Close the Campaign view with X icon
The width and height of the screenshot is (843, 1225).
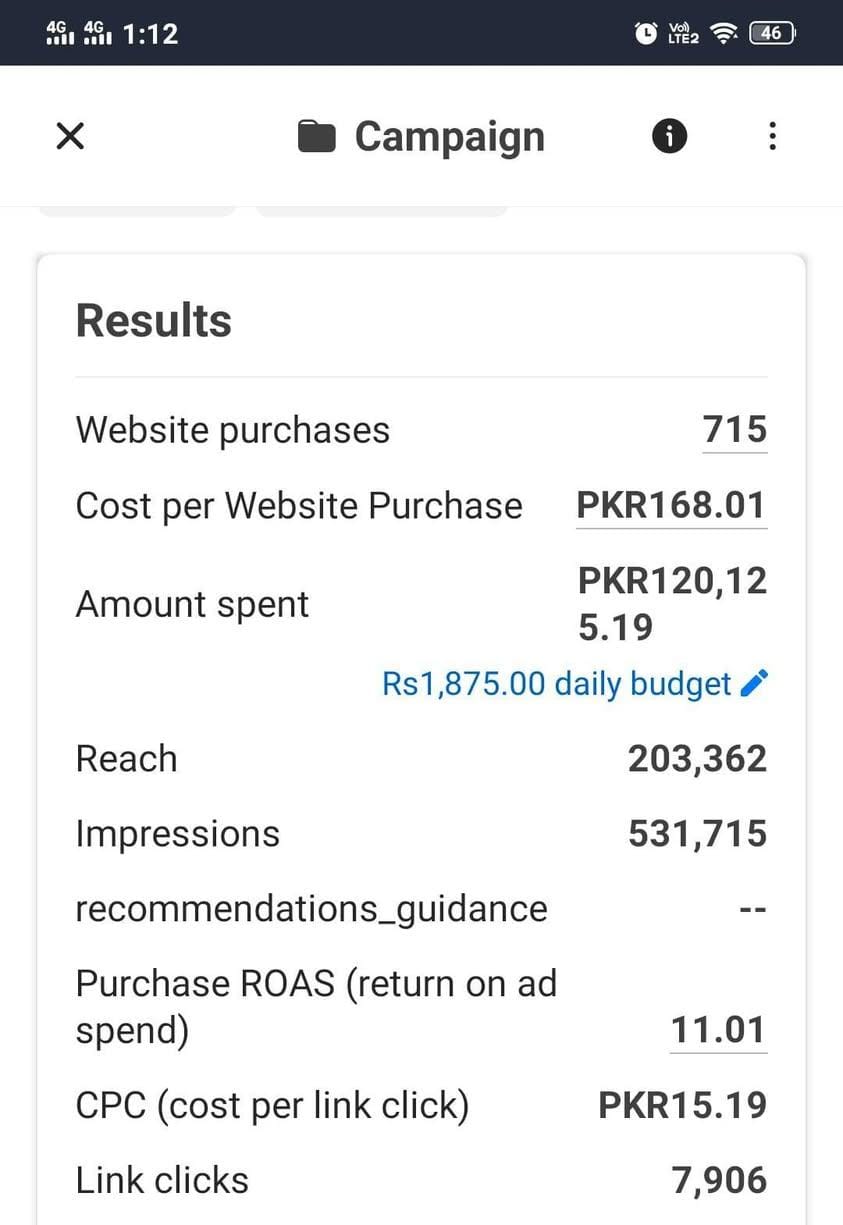70,136
